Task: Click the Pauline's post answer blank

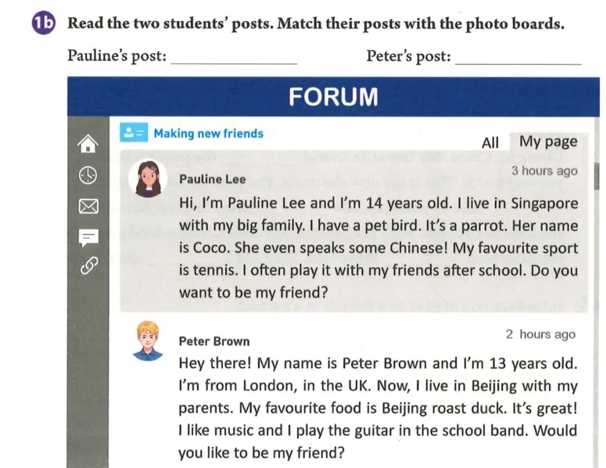Action: click(x=235, y=58)
